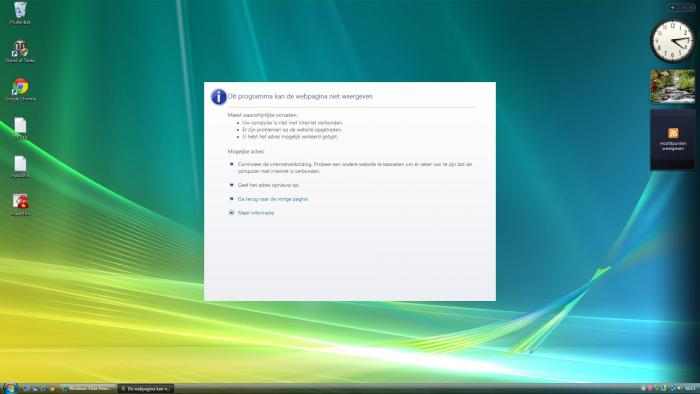Select the HijackThis application icon on the desktop

pos(20,204)
